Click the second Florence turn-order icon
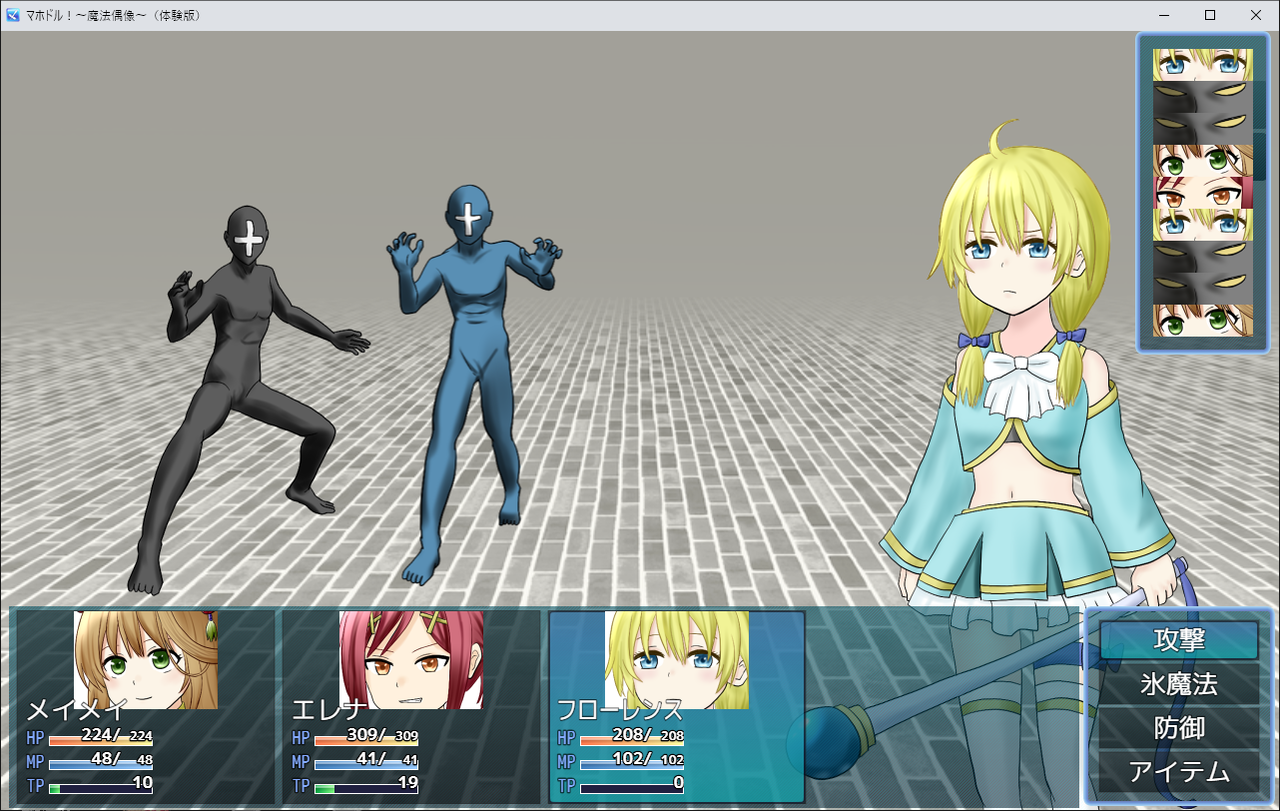Viewport: 1280px width, 811px height. pos(1202,224)
